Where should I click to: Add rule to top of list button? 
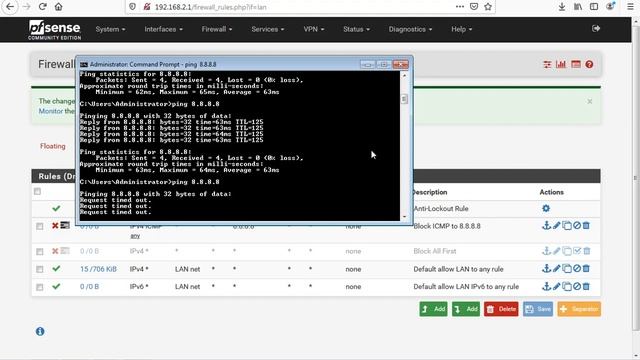point(433,309)
